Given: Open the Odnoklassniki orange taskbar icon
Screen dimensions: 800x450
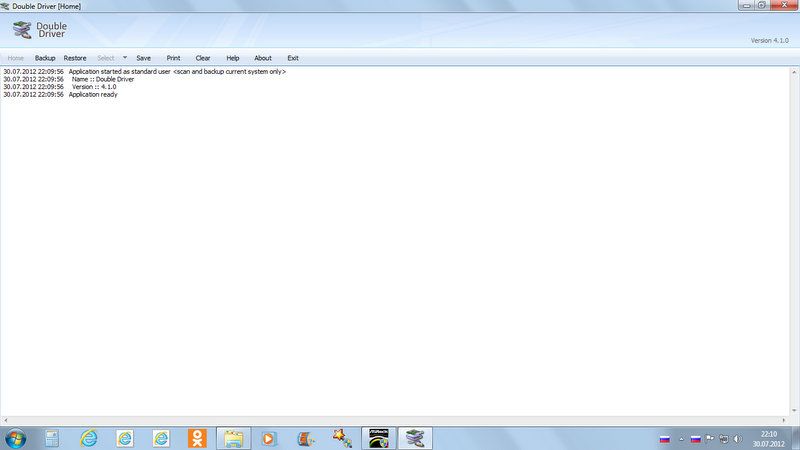Looking at the screenshot, I should pos(197,438).
